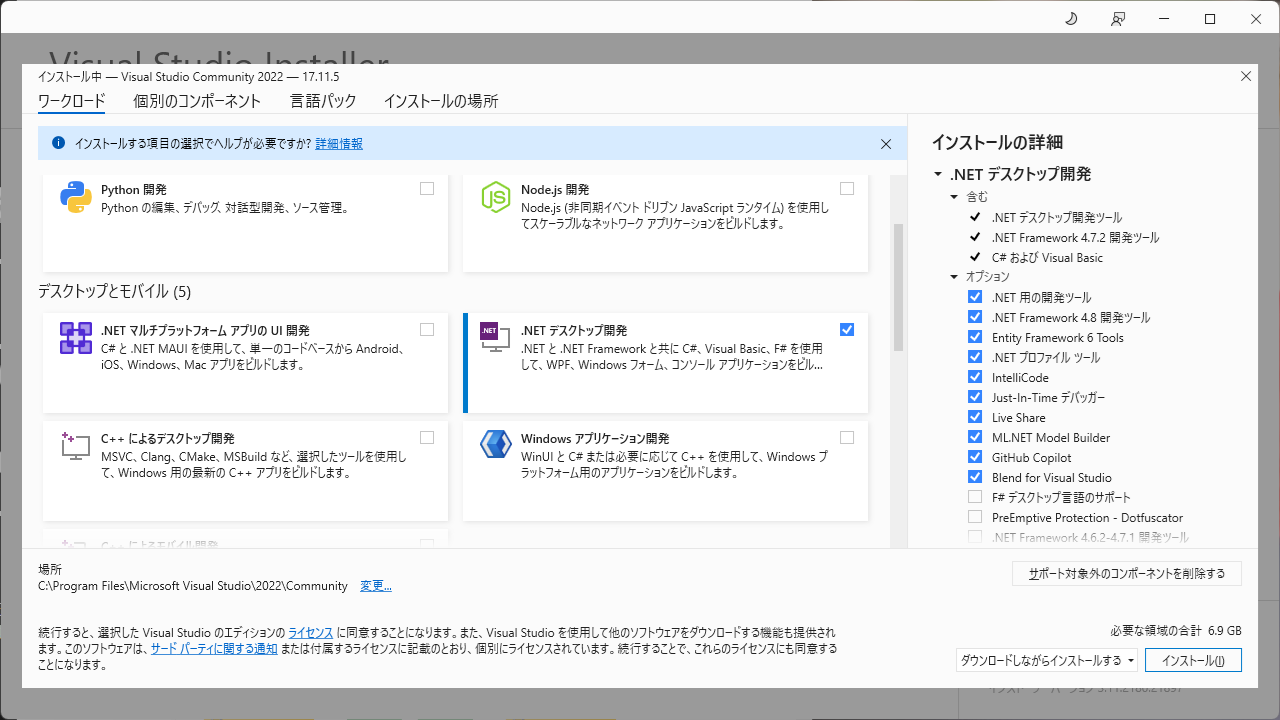Uncheck the Live Share option

(975, 417)
